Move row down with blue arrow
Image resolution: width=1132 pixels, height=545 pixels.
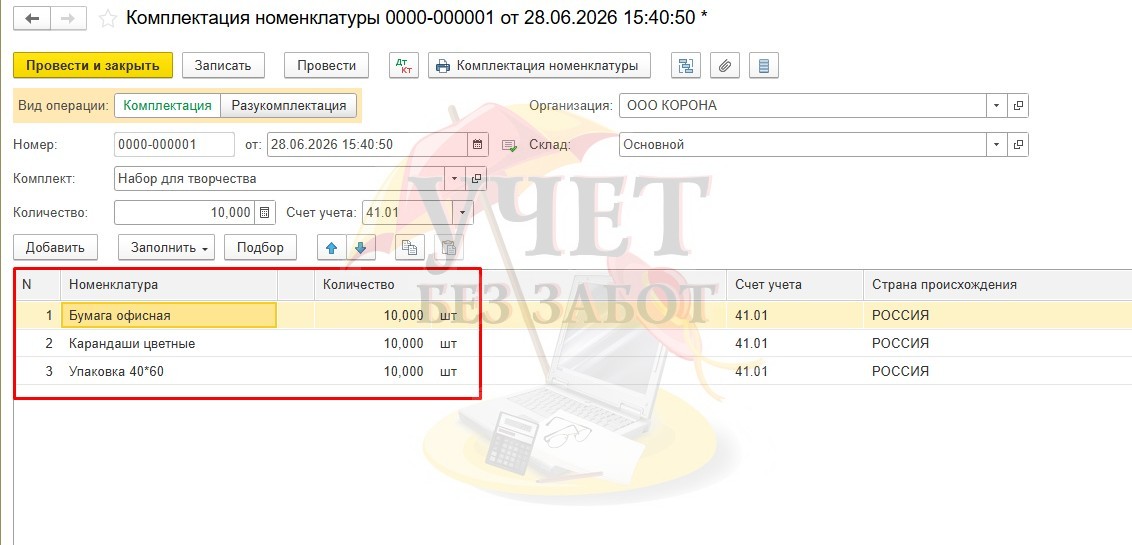click(361, 248)
